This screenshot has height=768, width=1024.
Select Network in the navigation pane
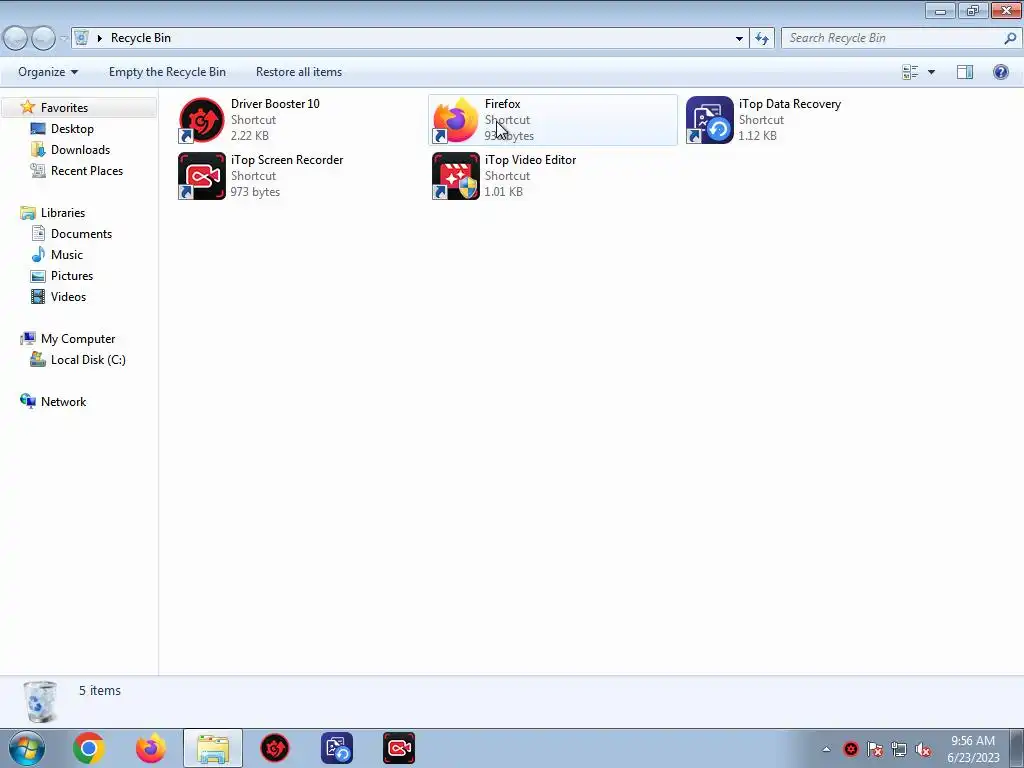pyautogui.click(x=63, y=402)
